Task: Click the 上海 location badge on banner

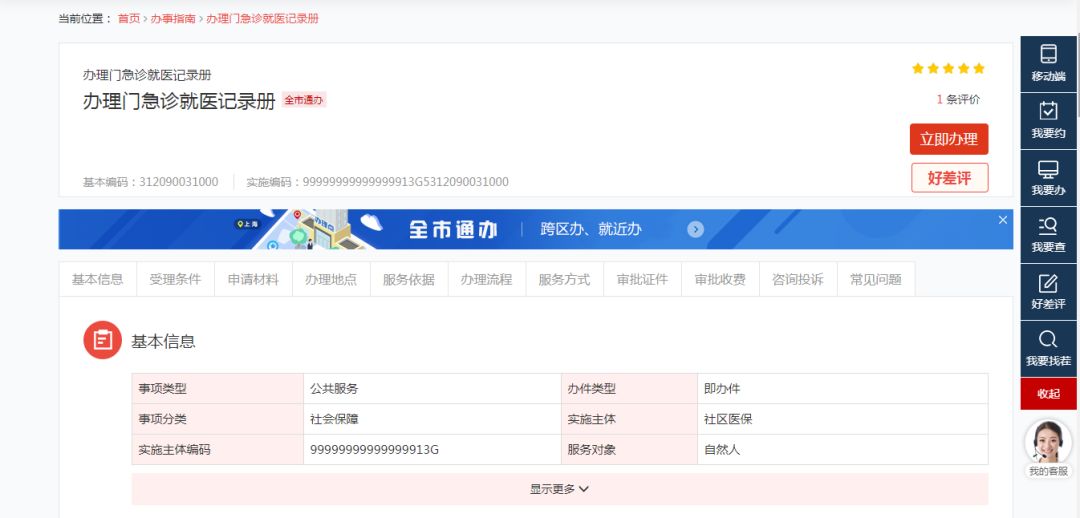Action: (248, 224)
